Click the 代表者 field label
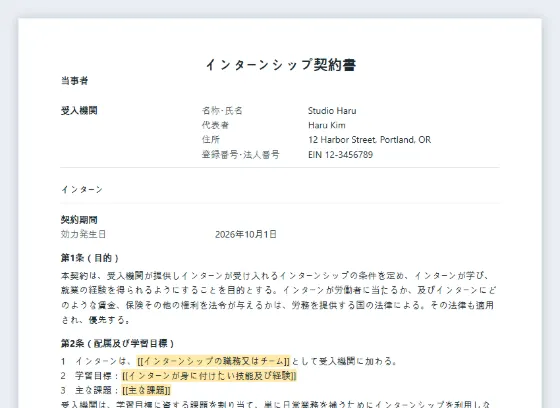The height and width of the screenshot is (408, 560). (215, 125)
